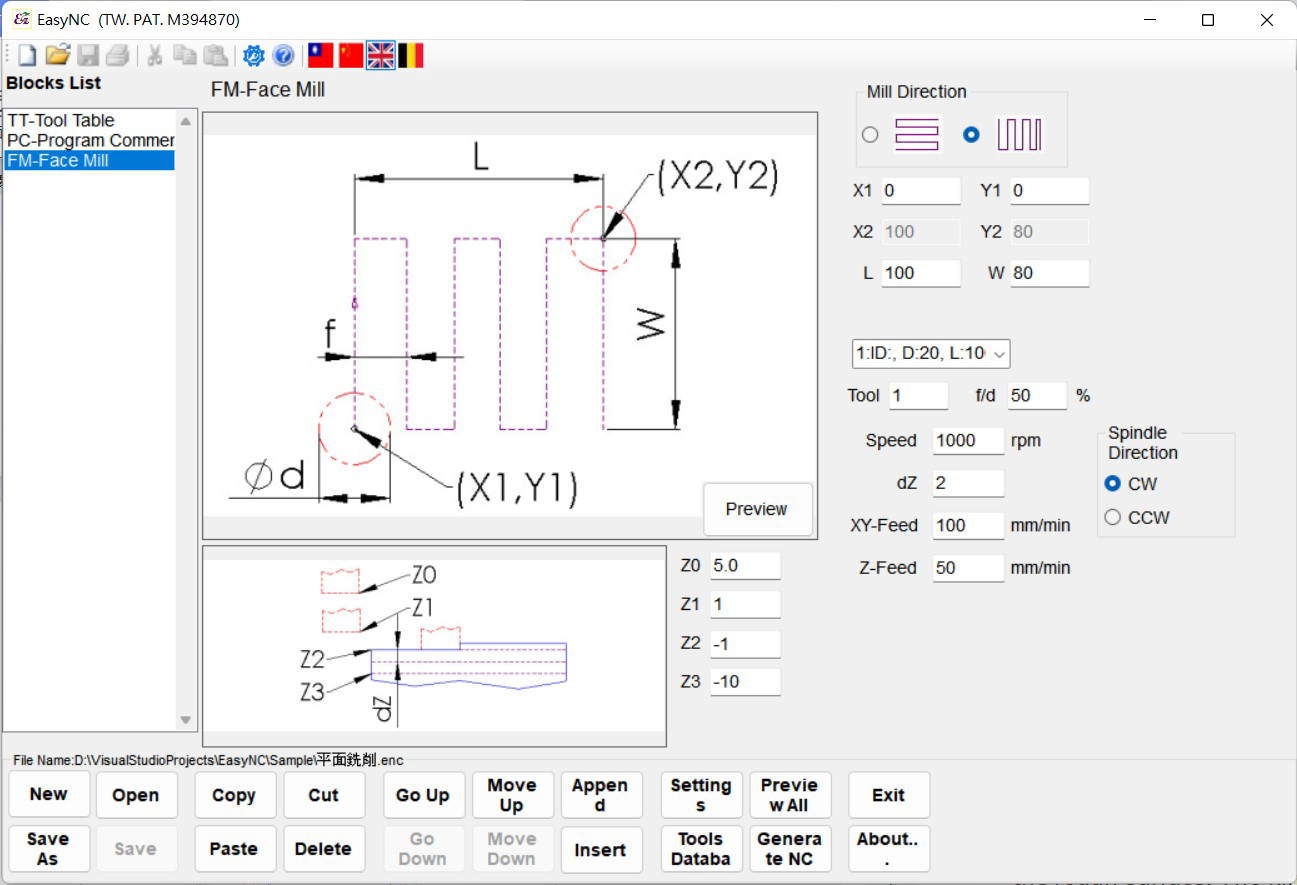This screenshot has height=885, width=1297.
Task: Click the Copy button at bottom
Action: pos(234,795)
